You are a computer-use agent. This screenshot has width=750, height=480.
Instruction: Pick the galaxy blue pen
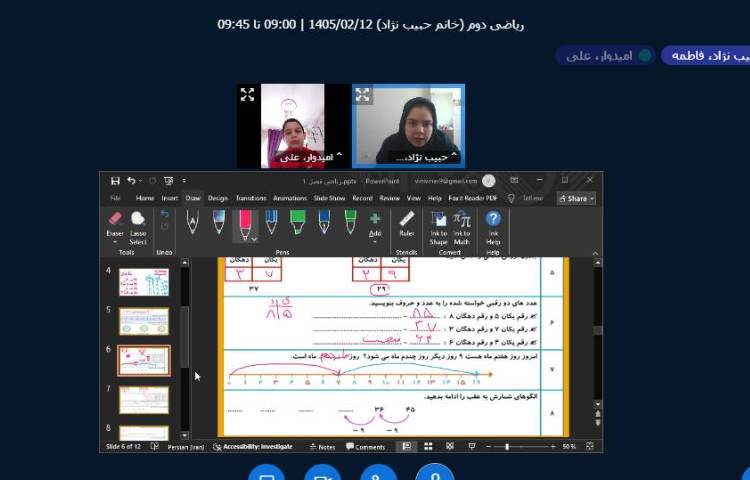219,222
